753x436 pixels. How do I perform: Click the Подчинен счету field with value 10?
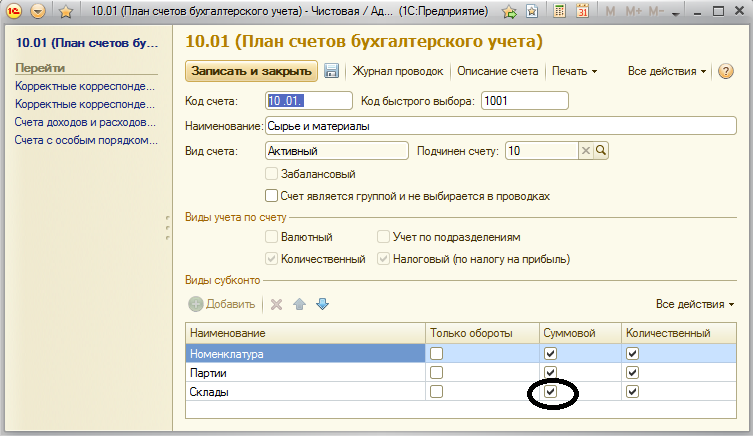click(542, 151)
